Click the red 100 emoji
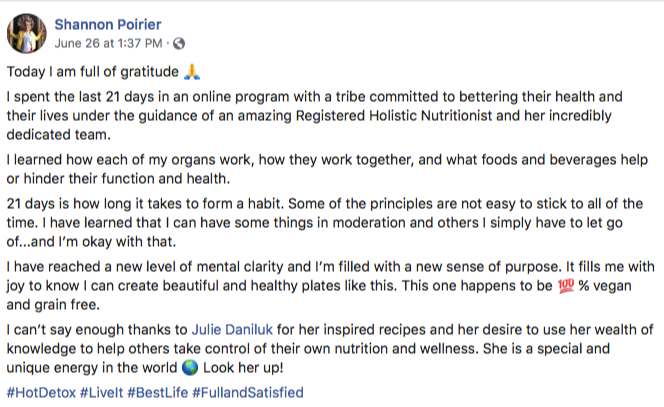Viewport: 664px width, 407px height. 566,285
